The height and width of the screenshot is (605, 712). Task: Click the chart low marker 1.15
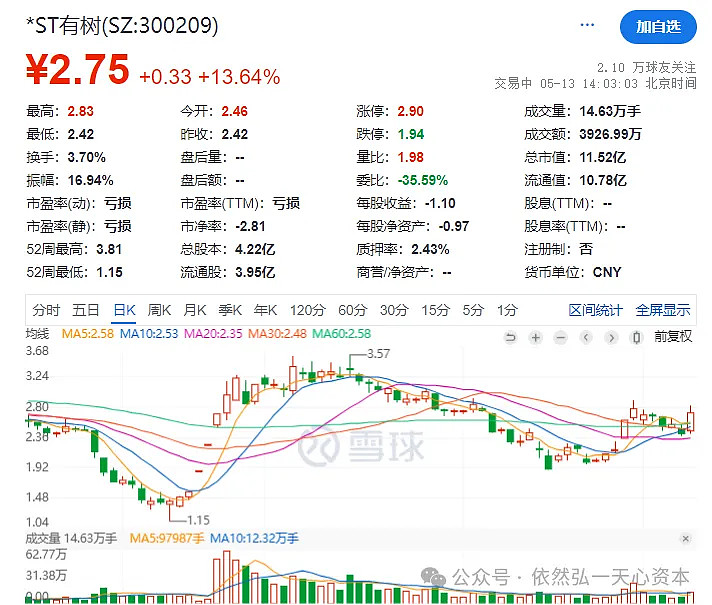click(198, 520)
